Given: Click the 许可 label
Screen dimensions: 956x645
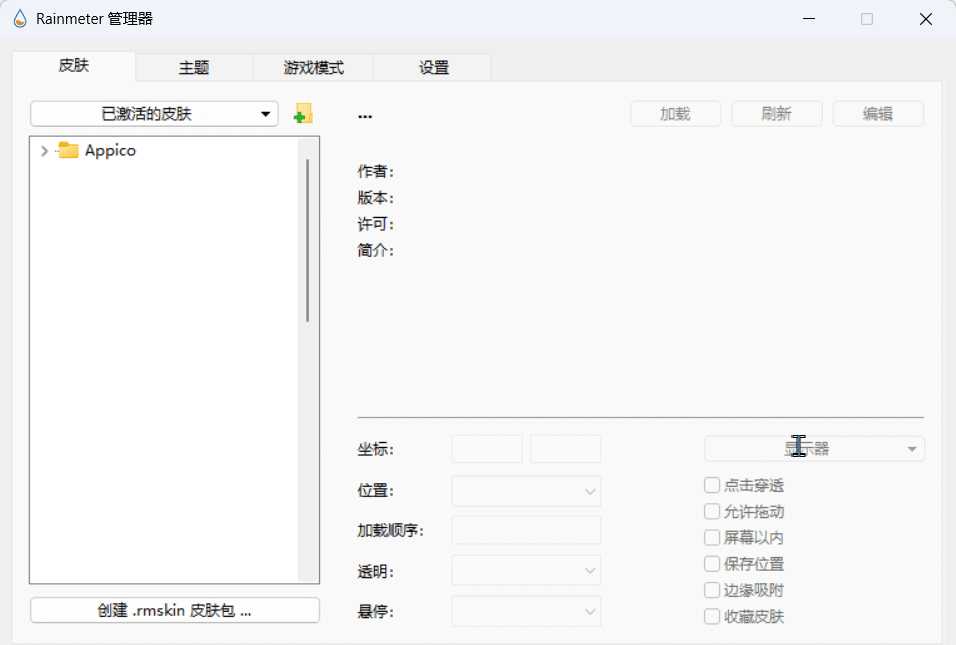Looking at the screenshot, I should pos(376,224).
